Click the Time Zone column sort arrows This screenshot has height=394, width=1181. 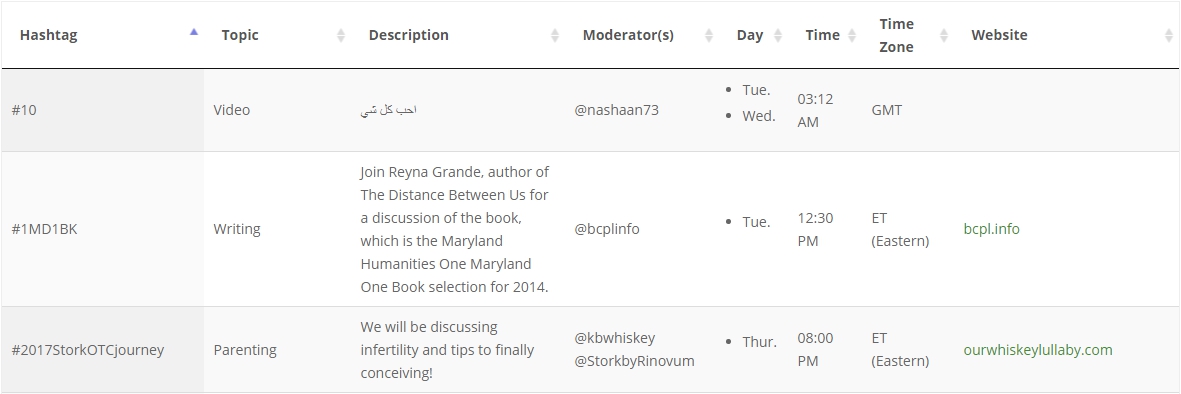tap(944, 35)
